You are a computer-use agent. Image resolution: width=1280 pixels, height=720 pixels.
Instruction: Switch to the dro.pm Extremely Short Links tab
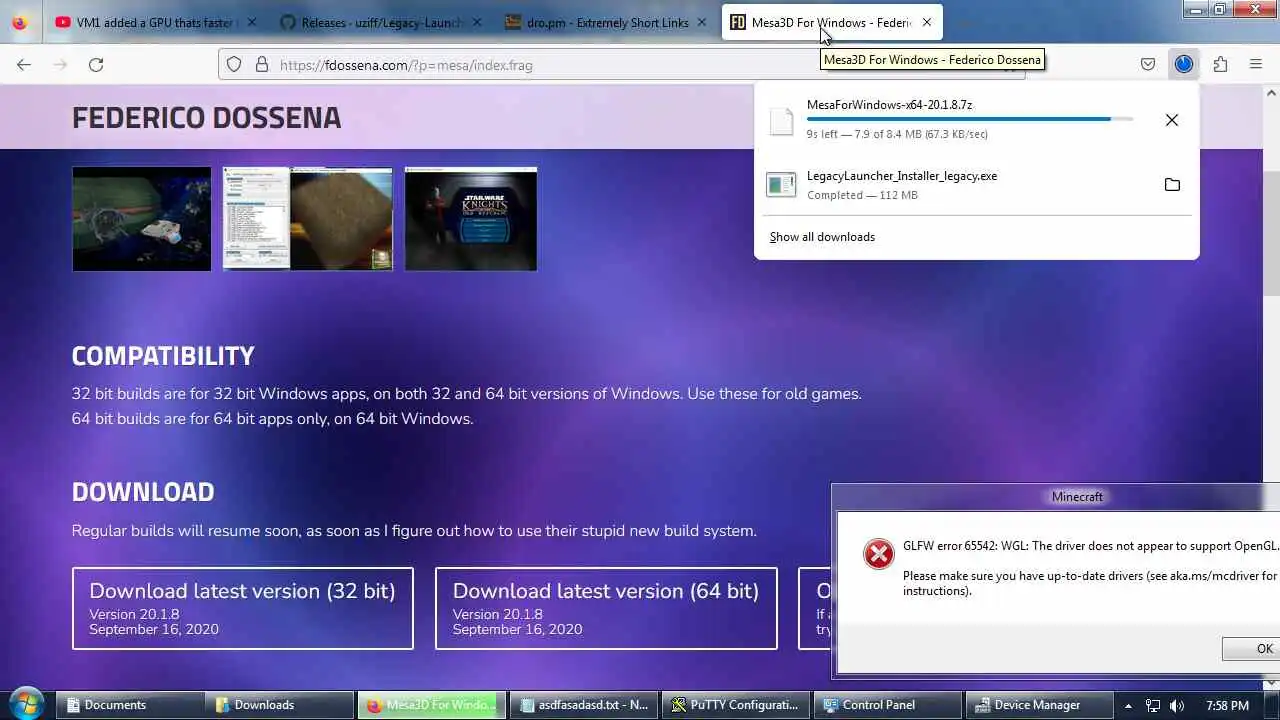(605, 22)
